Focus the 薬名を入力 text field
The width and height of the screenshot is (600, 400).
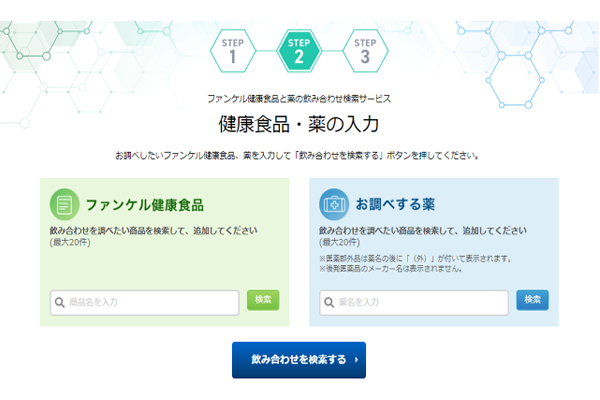click(420, 302)
